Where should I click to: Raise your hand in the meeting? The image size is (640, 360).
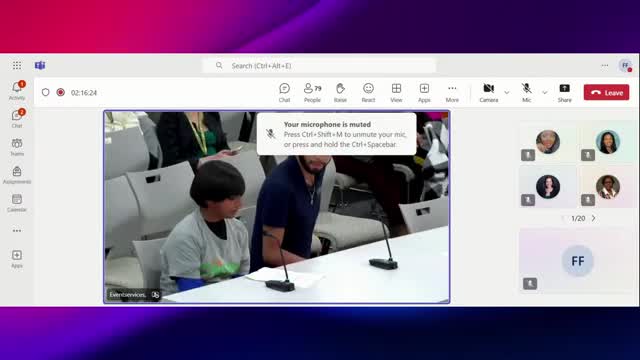[340, 93]
